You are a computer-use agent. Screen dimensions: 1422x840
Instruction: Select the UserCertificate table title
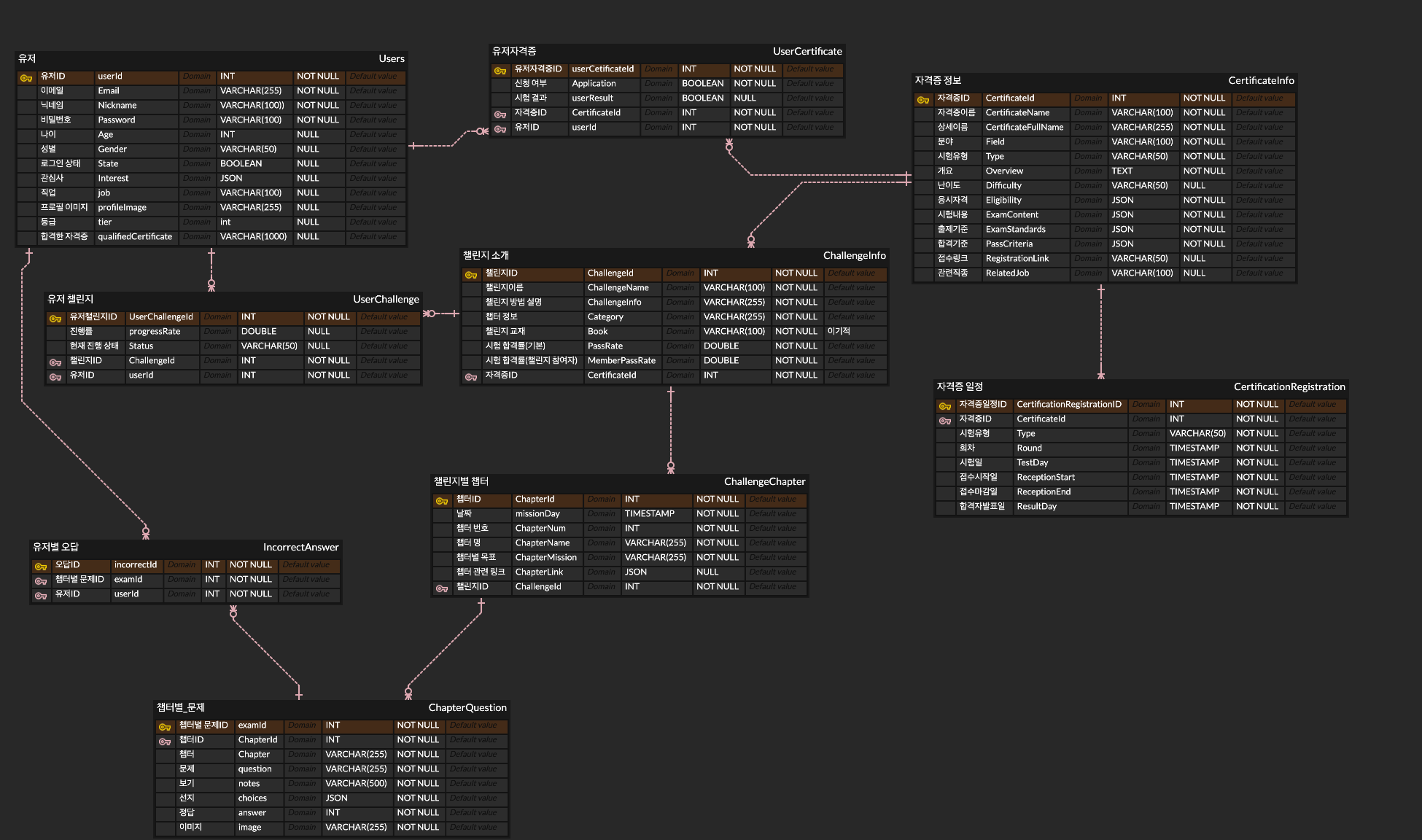tap(807, 51)
